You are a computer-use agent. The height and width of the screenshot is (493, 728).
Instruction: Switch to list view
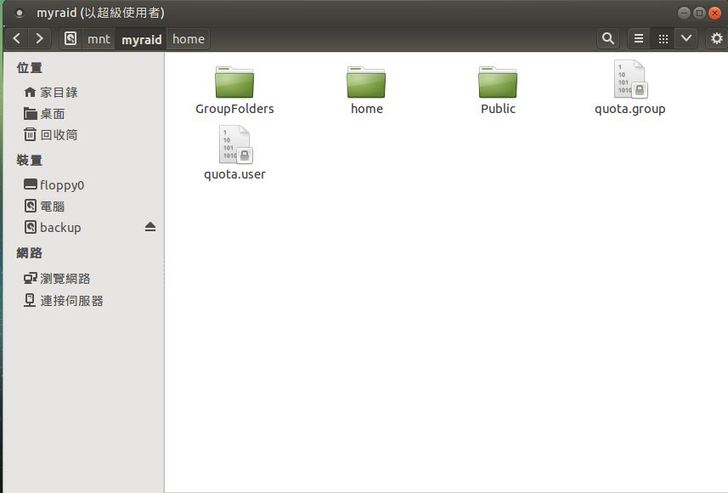point(639,38)
